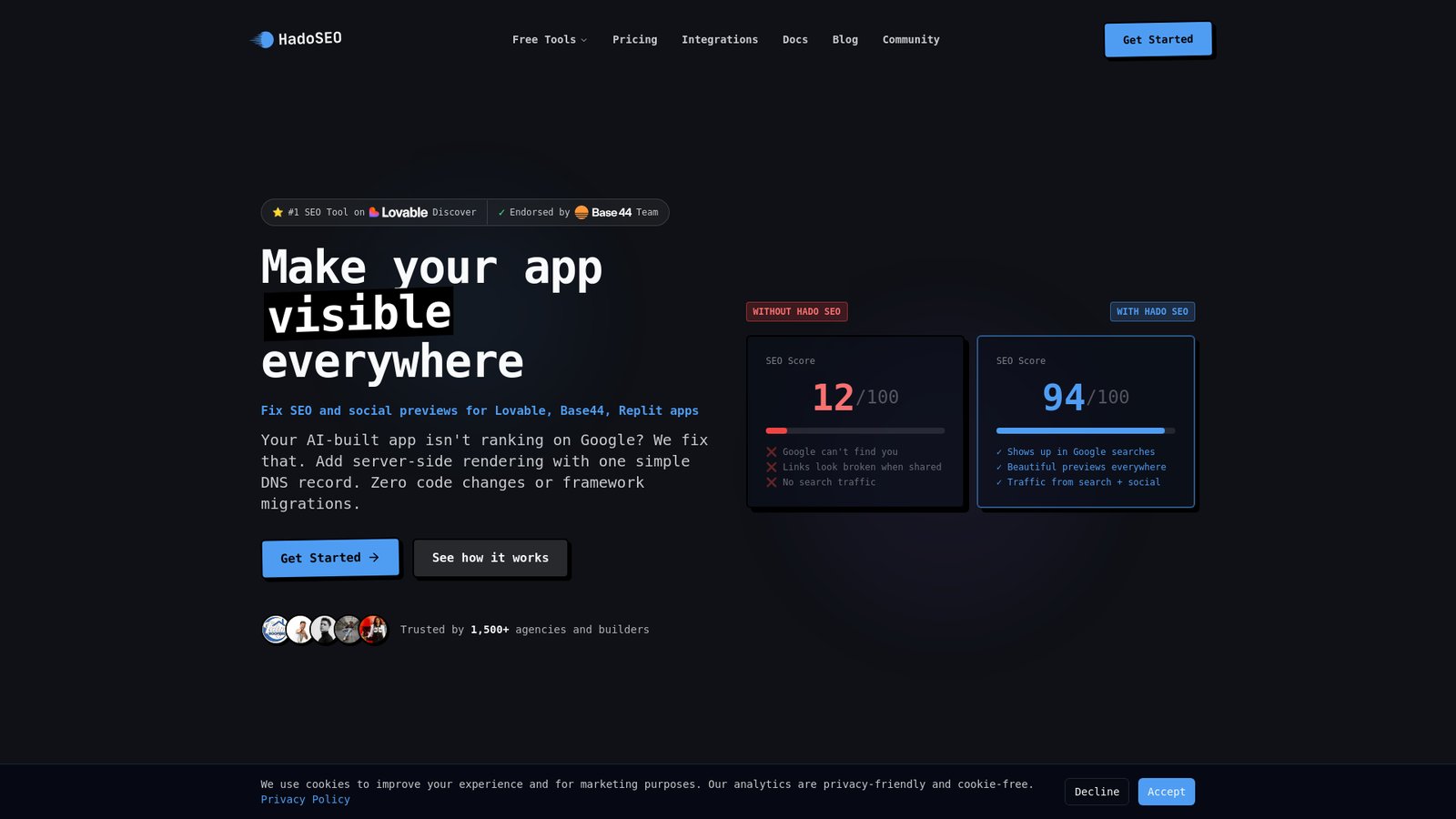
Task: Click the green check before Endorsed by
Action: click(501, 212)
